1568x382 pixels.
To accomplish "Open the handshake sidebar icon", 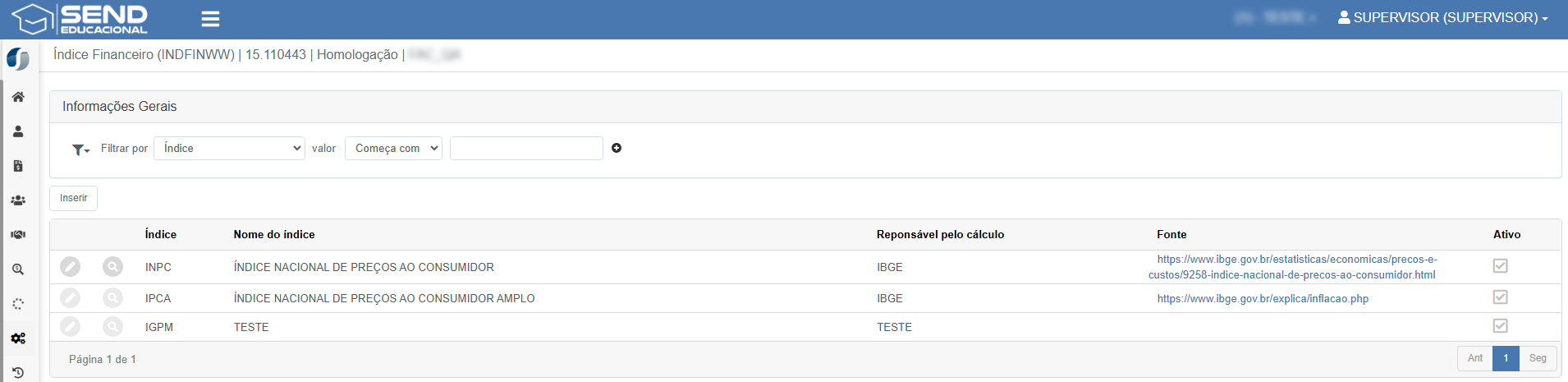I will 18,235.
